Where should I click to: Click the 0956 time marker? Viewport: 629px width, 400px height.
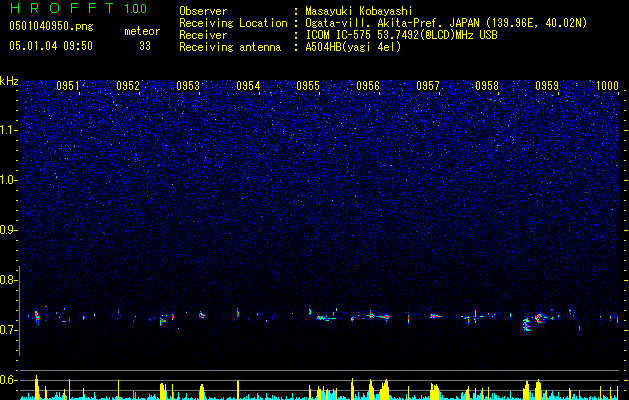368,85
